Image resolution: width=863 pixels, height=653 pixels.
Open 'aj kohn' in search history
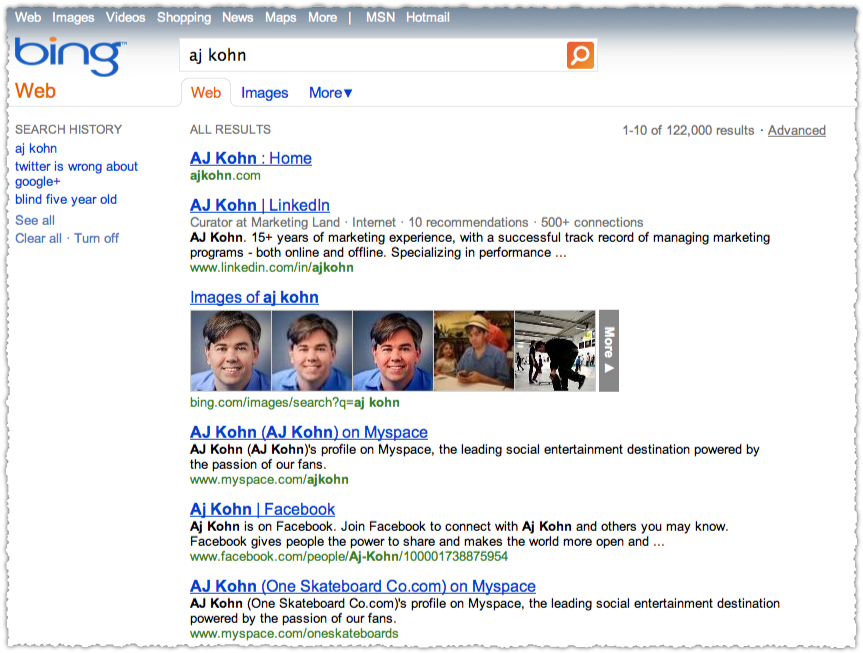click(x=36, y=149)
